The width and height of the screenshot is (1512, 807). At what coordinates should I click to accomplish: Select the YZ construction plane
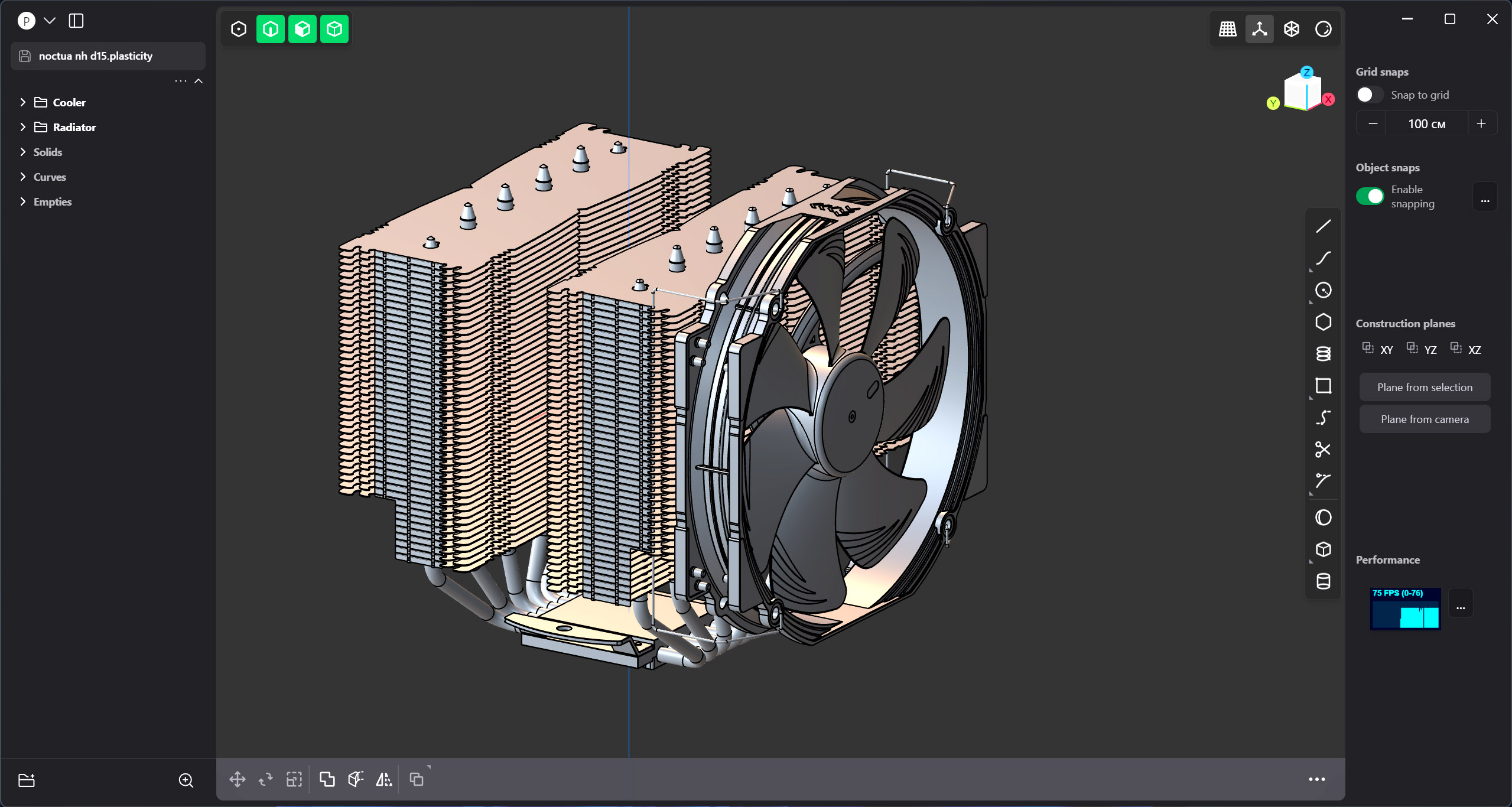1421,350
